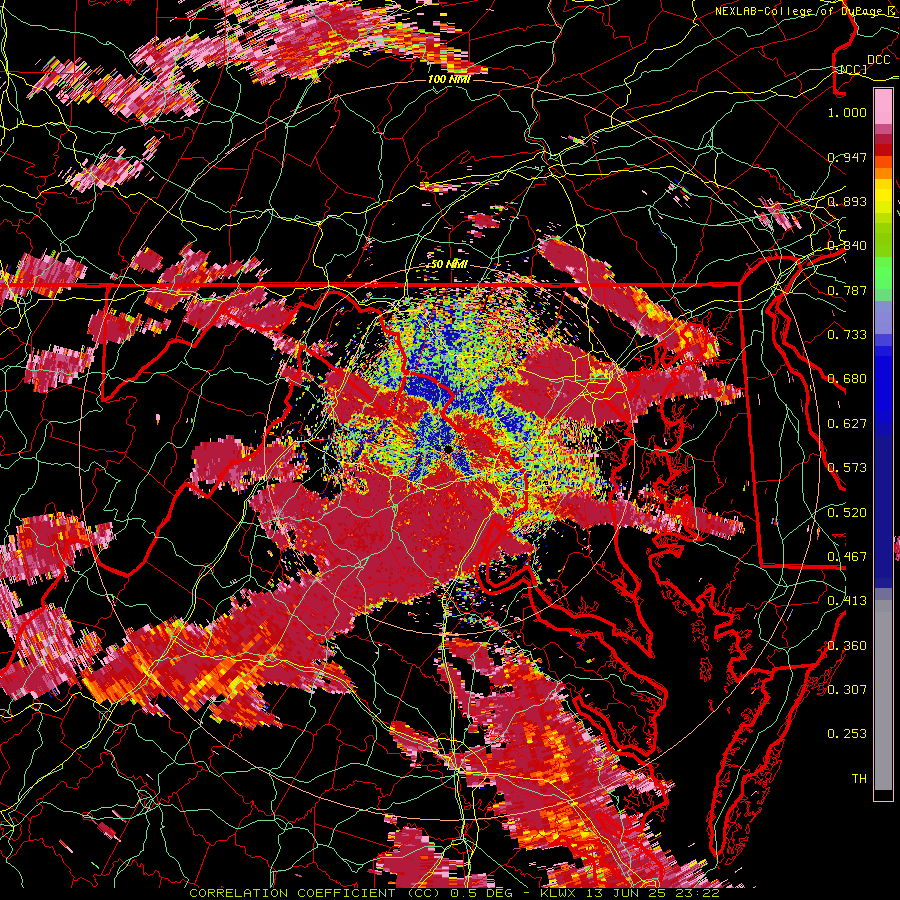Click the 0.627 scale value

point(847,424)
